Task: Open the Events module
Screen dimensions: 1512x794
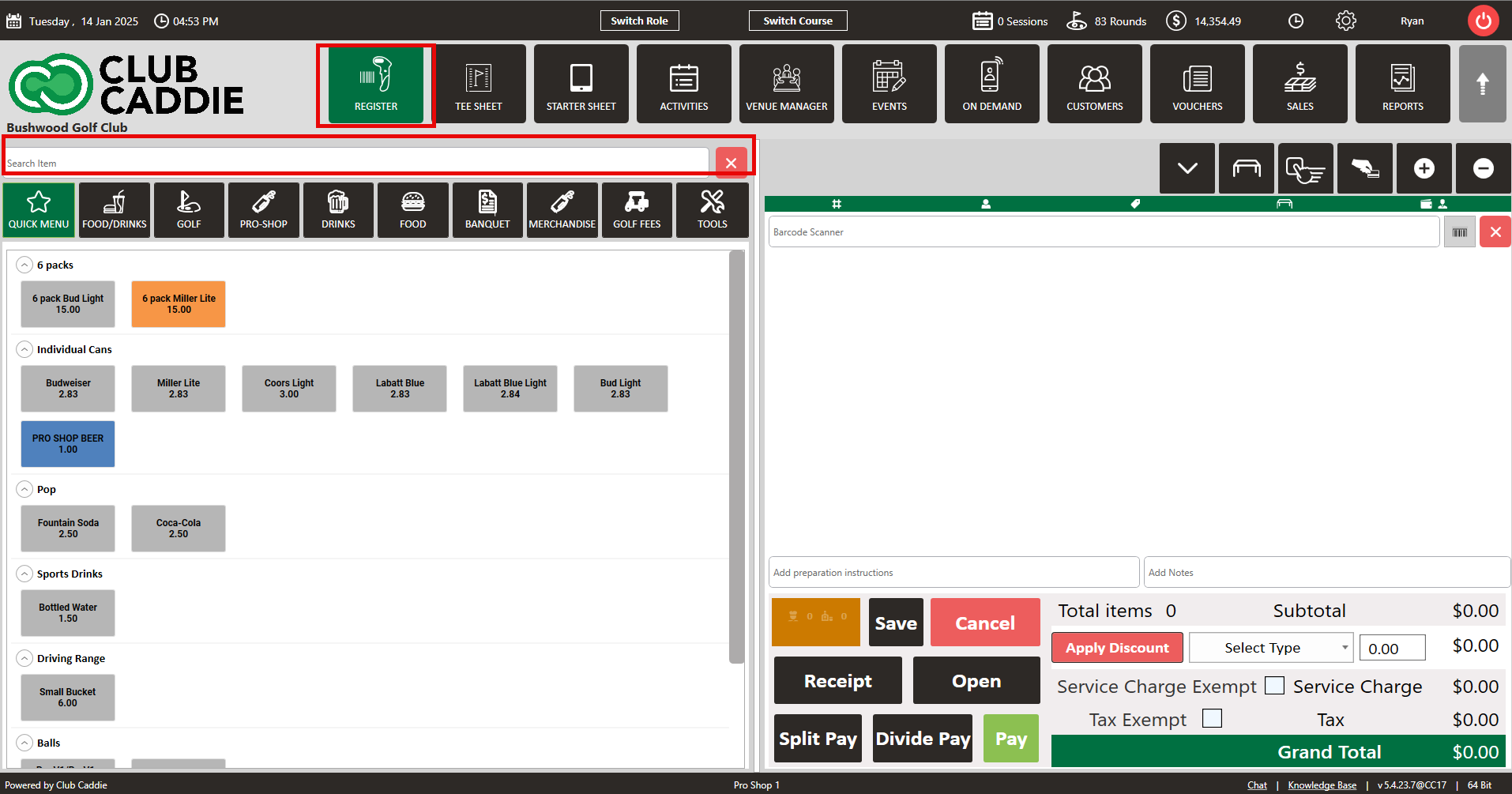Action: [x=890, y=84]
